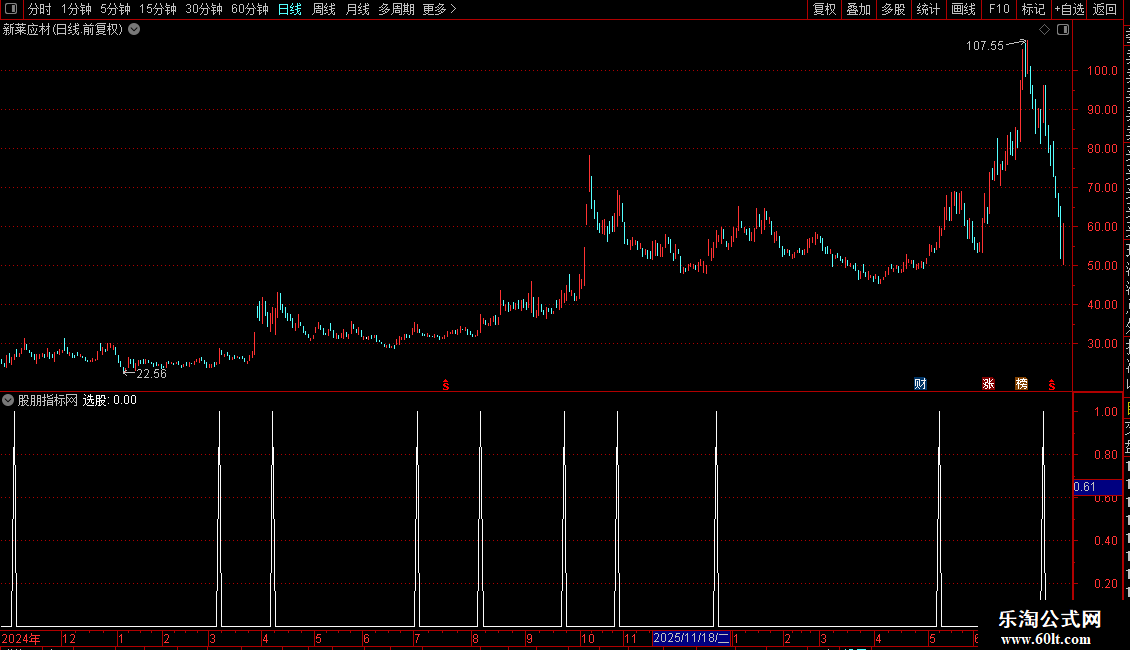Click the red 涨 event marker
This screenshot has width=1130, height=650.
pos(989,384)
